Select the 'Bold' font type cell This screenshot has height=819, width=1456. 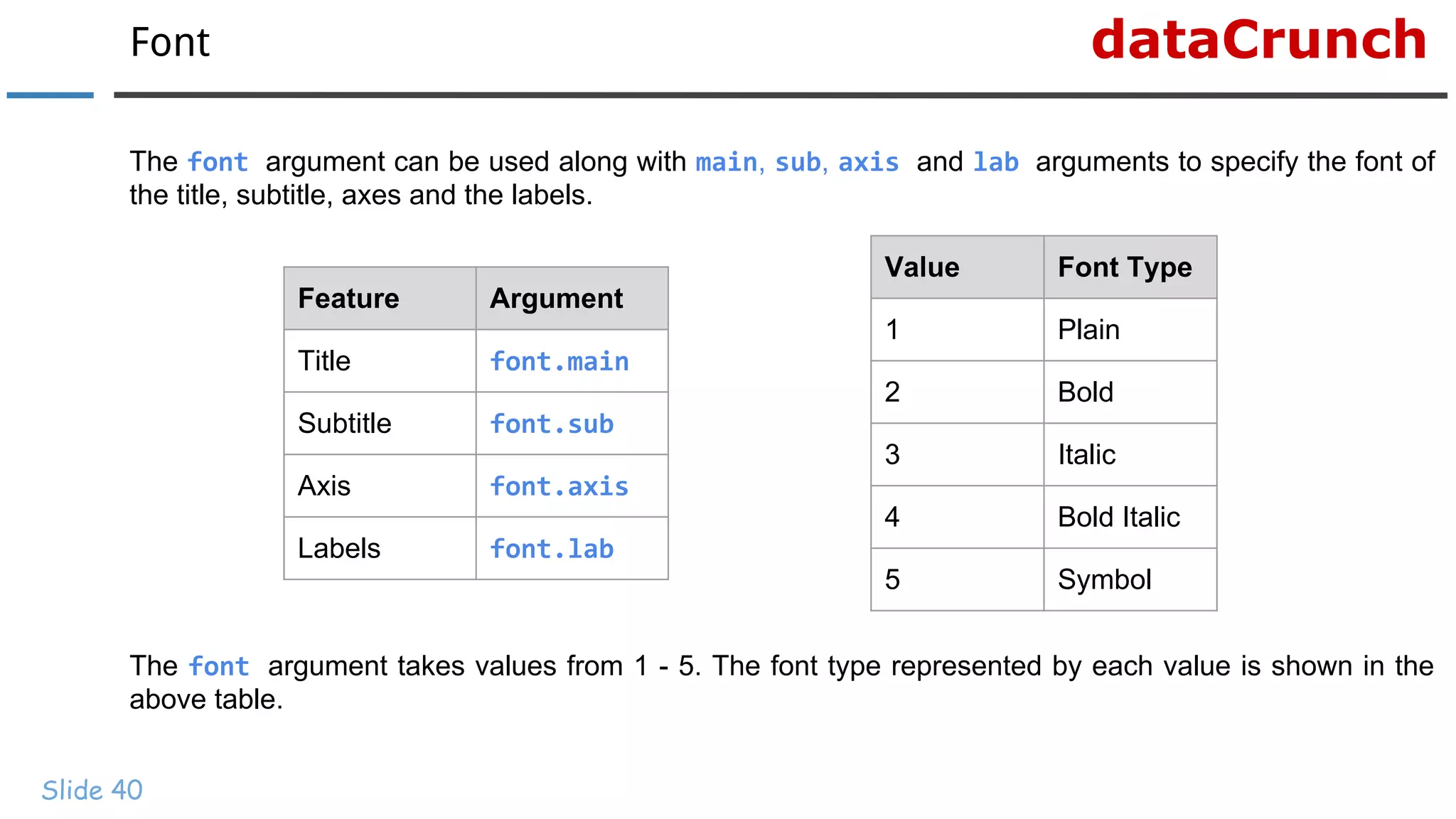1130,392
